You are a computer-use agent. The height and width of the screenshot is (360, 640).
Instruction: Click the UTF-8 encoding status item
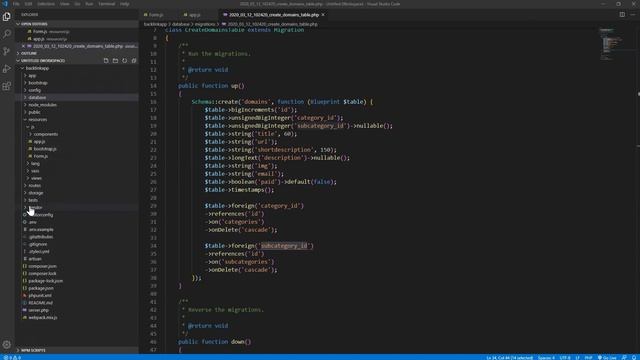(565, 358)
